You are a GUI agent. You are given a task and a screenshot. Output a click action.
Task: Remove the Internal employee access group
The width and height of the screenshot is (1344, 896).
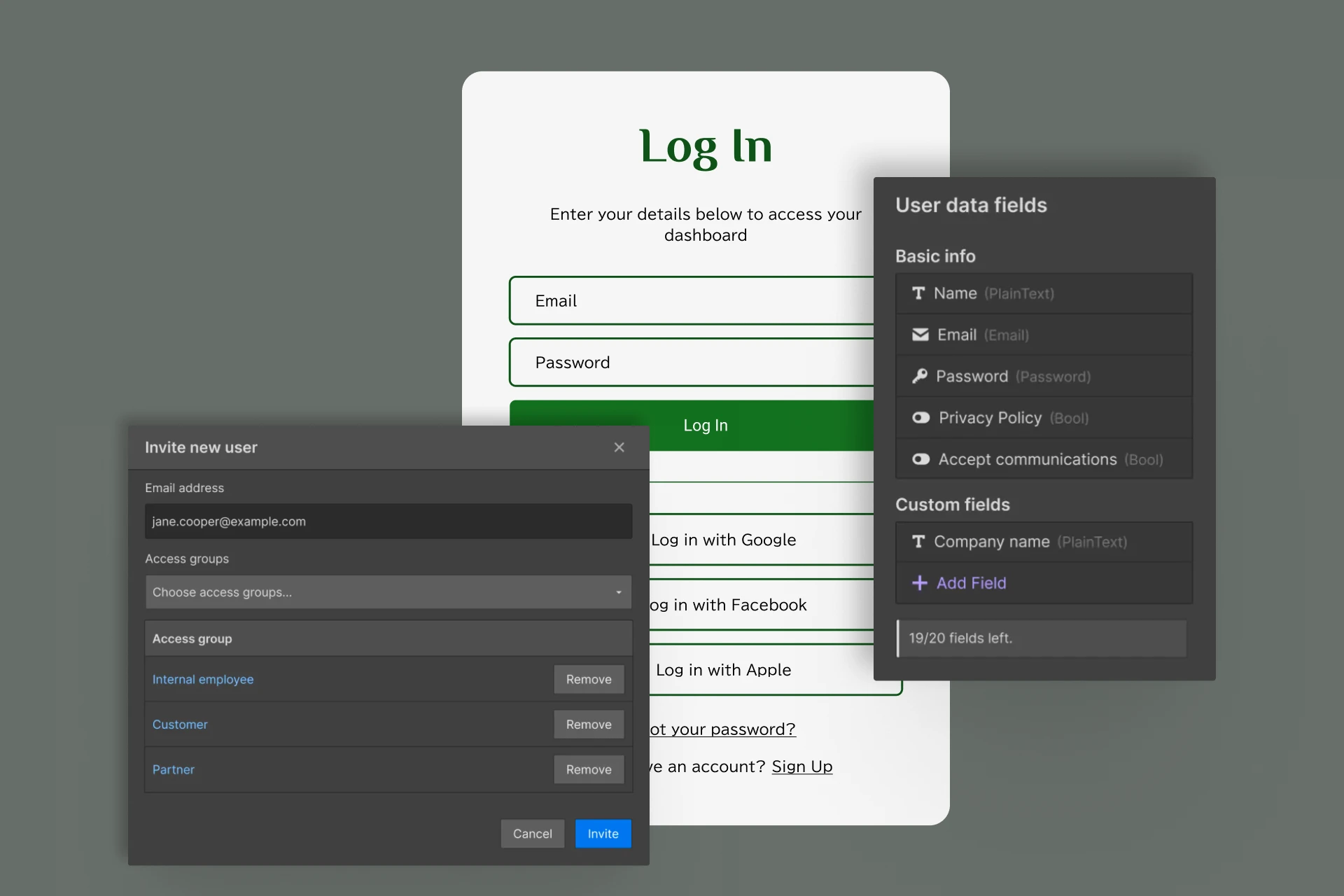tap(588, 680)
